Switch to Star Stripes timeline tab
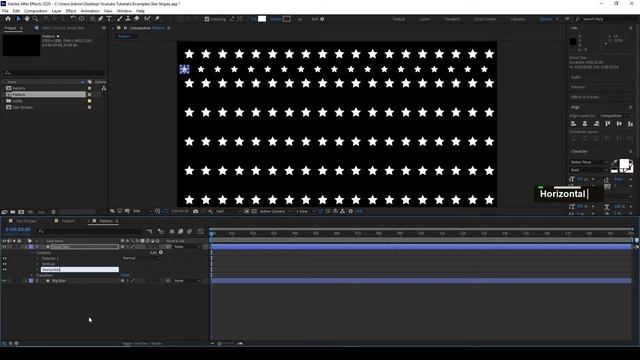640x360 pixels. click(27, 221)
